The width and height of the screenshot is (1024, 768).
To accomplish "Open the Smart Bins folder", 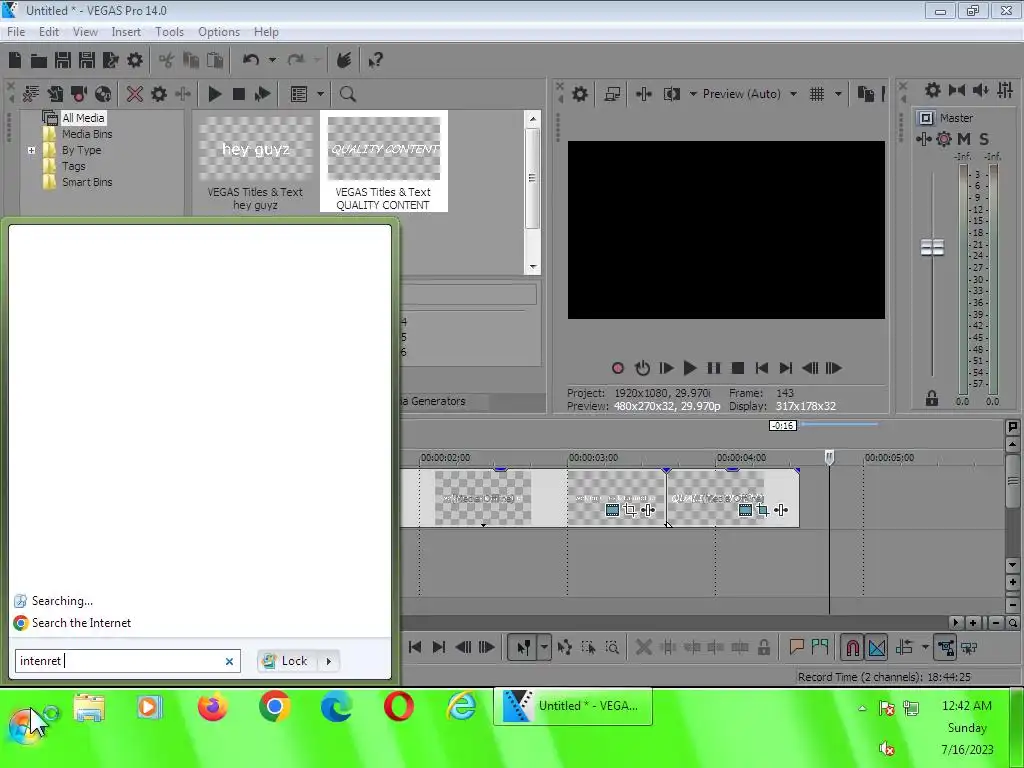I will [87, 182].
